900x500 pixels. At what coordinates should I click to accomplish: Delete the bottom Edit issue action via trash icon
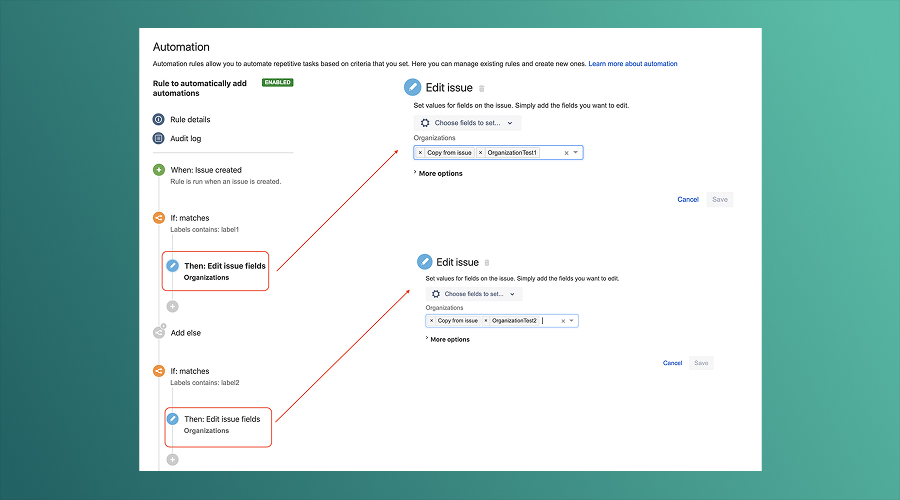[x=487, y=263]
